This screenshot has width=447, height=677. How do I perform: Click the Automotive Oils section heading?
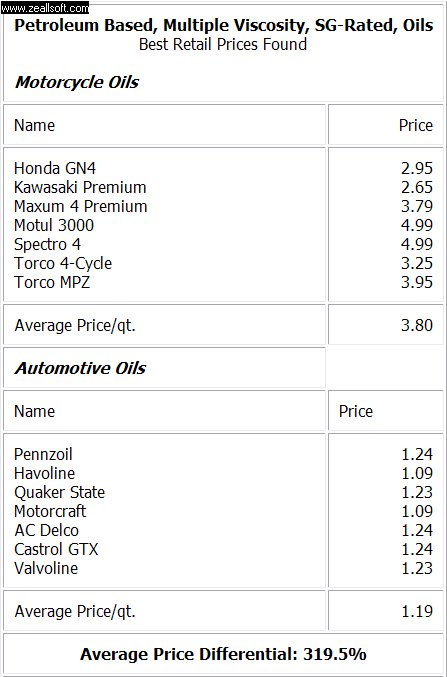80,368
